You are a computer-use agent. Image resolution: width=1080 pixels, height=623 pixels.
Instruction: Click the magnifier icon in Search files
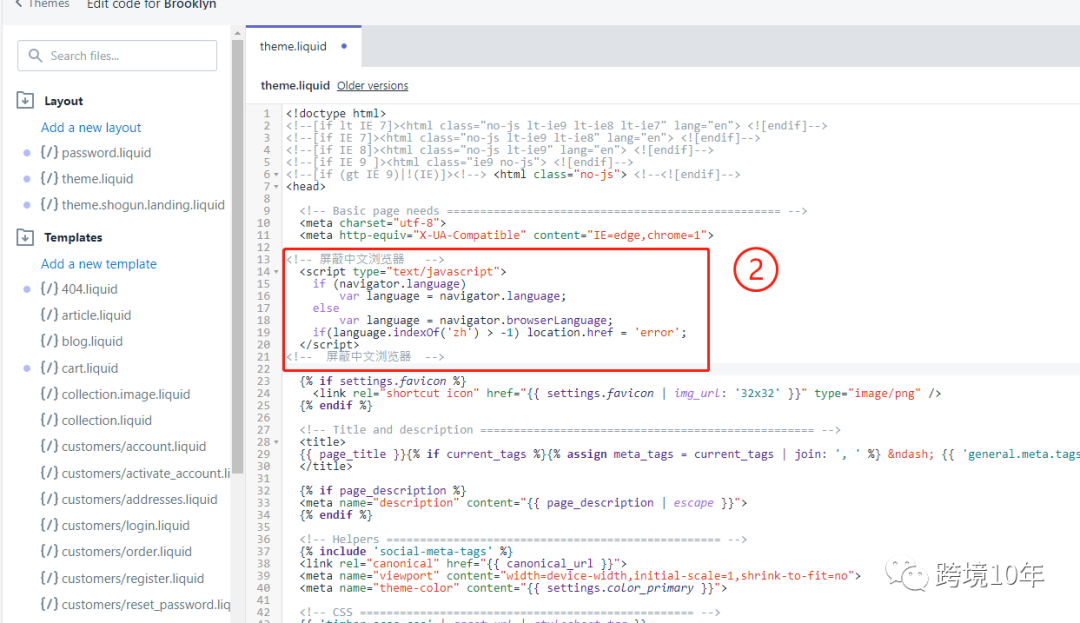click(35, 56)
